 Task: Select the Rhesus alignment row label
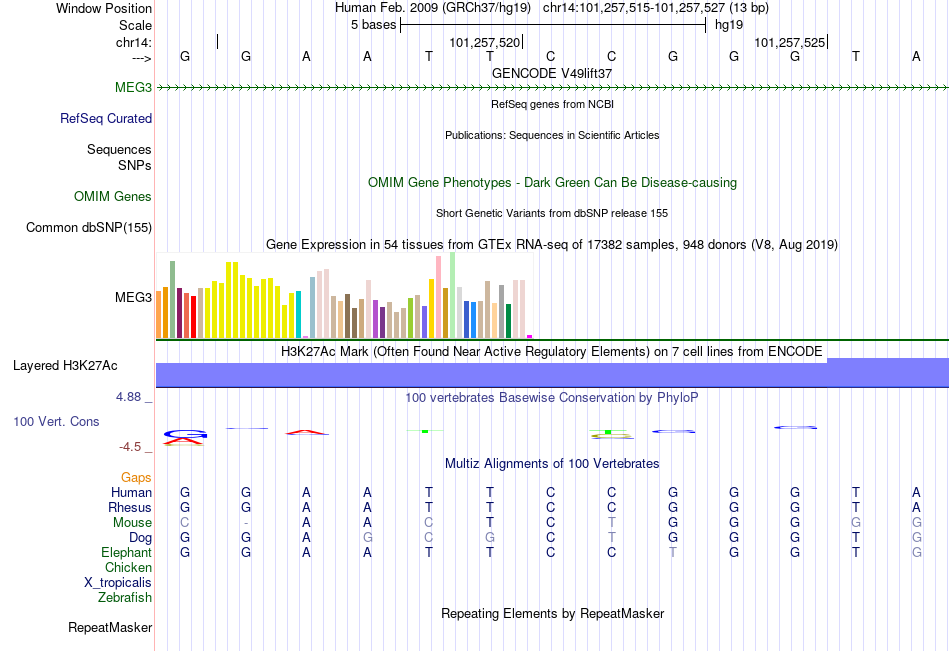pos(130,507)
